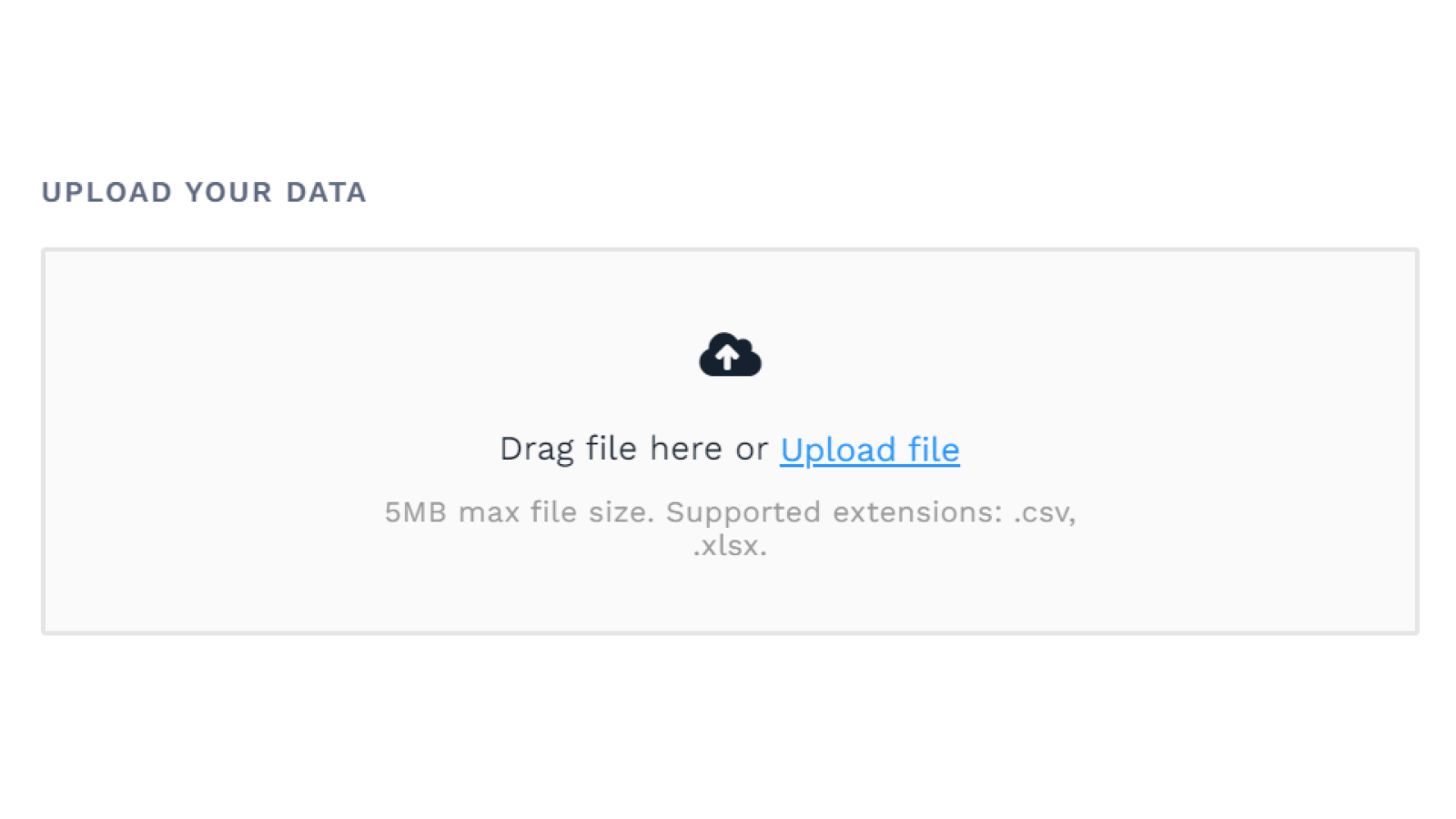Click the border of the upload panel
Viewport: 1456px width, 819px height.
[x=729, y=248]
